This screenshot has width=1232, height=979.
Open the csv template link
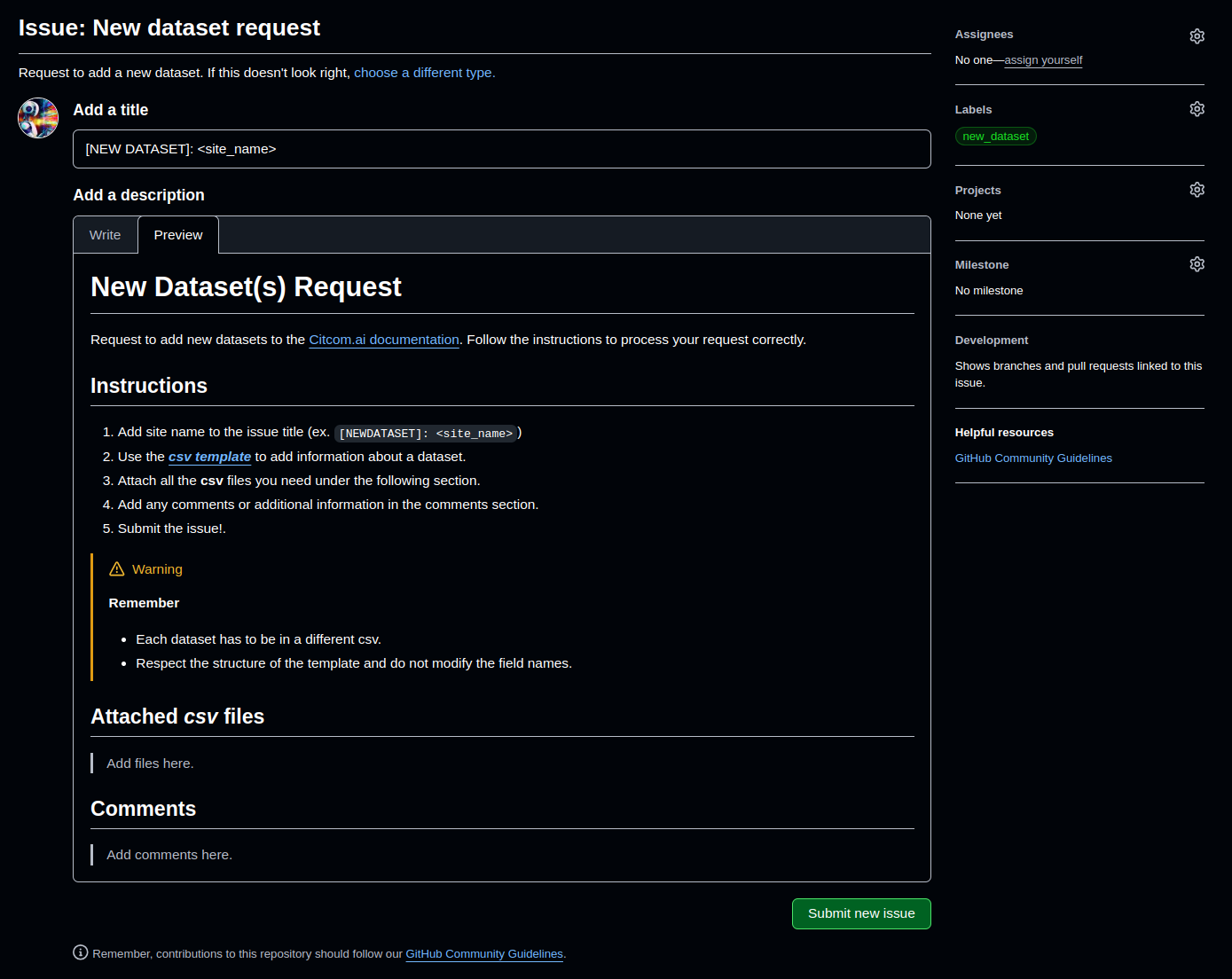coord(209,457)
